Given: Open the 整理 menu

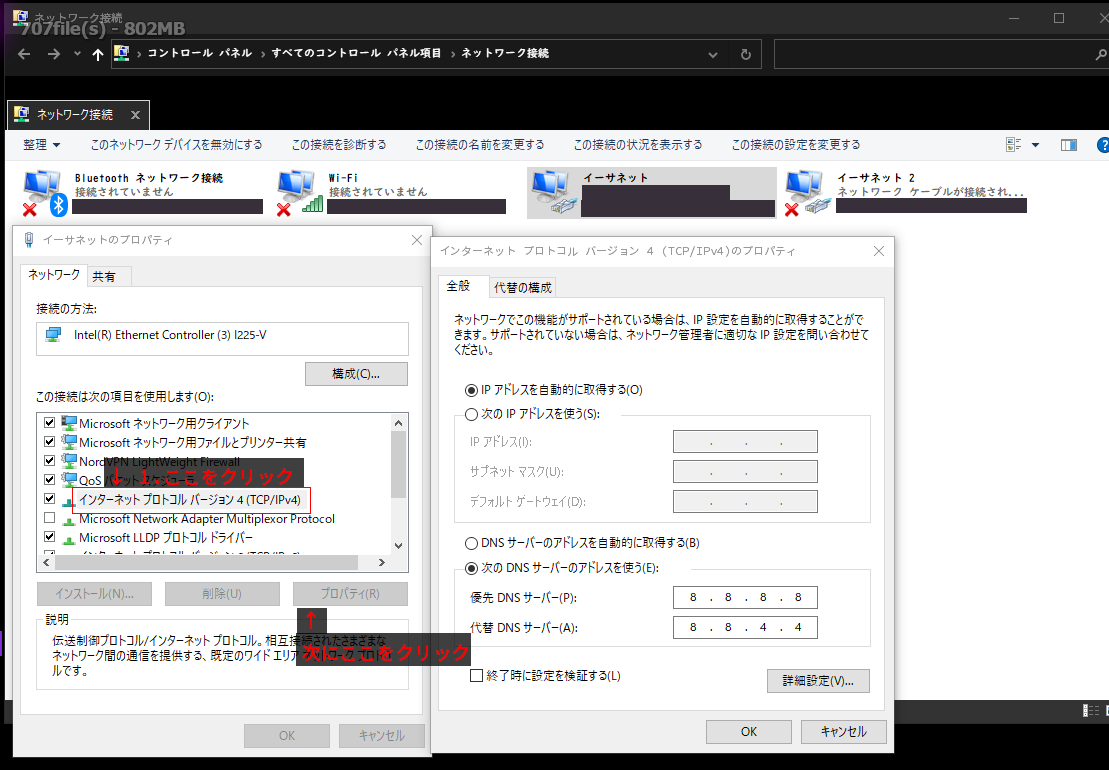Looking at the screenshot, I should (x=42, y=144).
